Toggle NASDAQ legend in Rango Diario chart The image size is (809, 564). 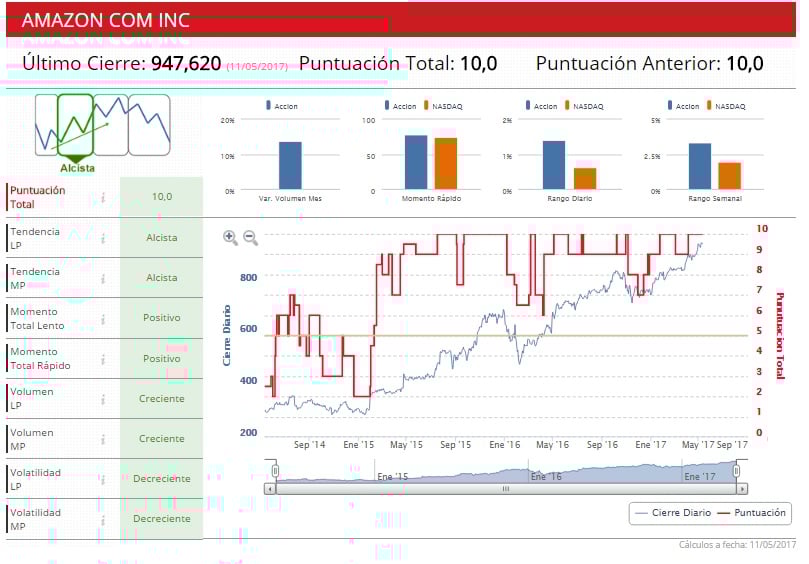(x=584, y=106)
